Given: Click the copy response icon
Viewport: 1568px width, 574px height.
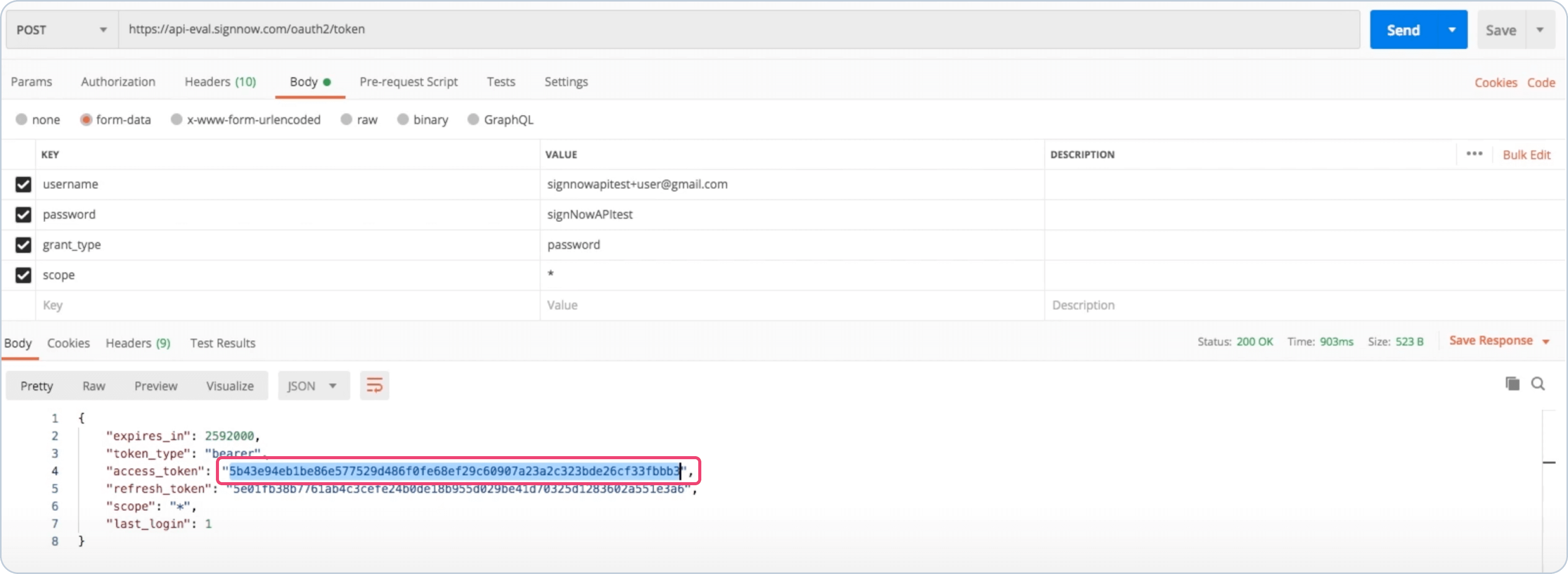Looking at the screenshot, I should [x=1512, y=384].
